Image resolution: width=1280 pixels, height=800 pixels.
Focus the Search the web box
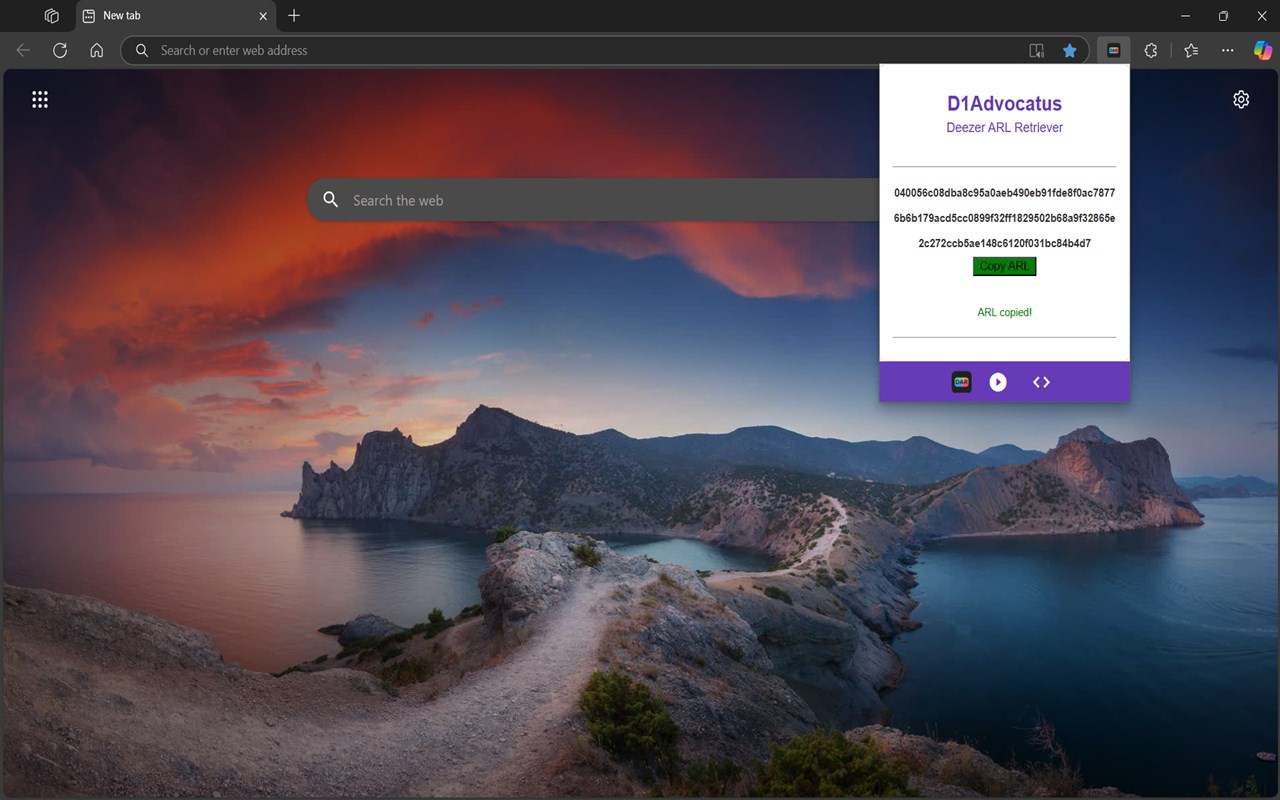[593, 200]
